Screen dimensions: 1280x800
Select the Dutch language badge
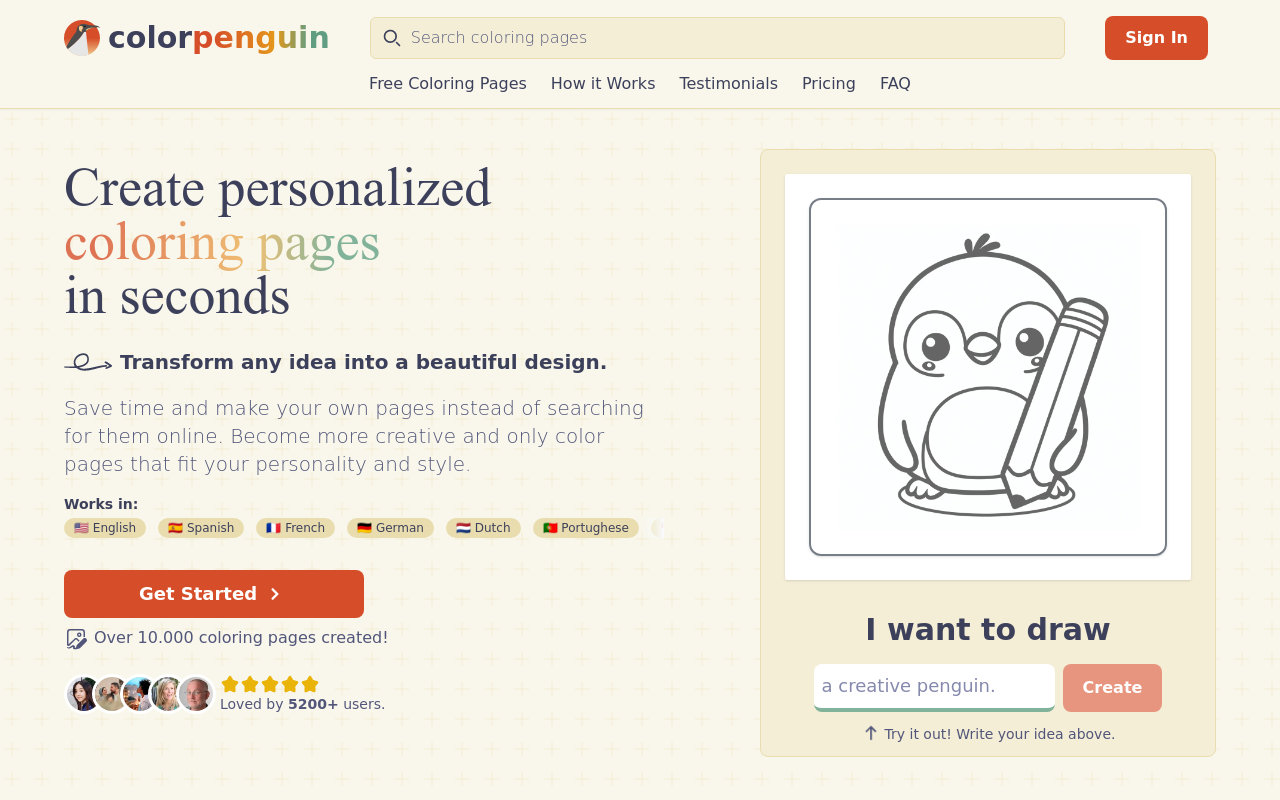[x=484, y=528]
